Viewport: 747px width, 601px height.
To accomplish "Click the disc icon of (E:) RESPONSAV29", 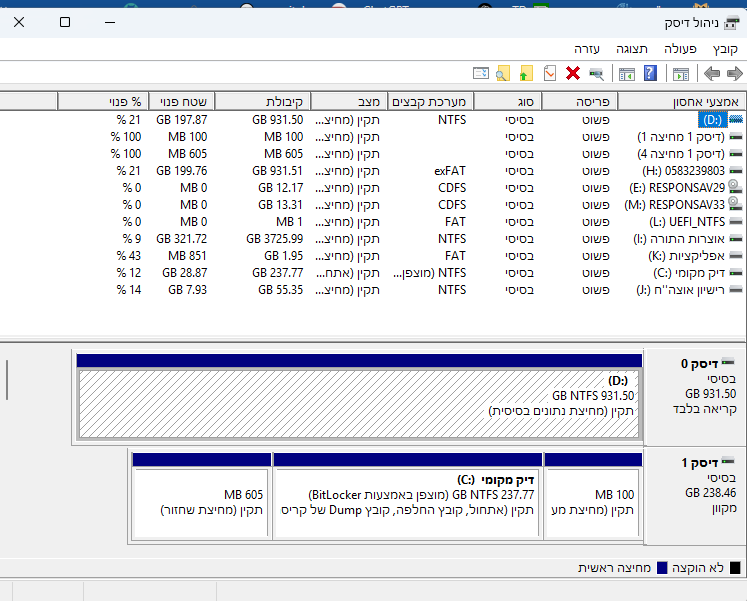I will point(736,187).
